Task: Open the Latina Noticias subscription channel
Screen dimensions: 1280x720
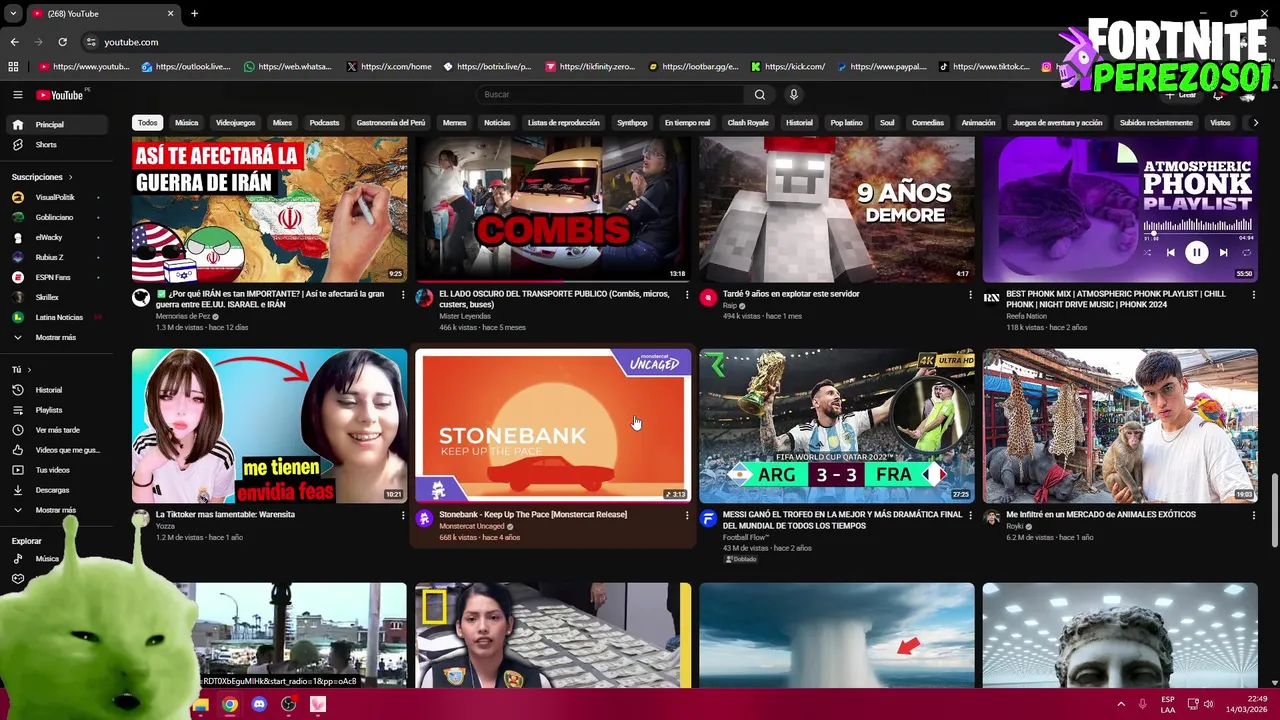Action: (x=59, y=317)
